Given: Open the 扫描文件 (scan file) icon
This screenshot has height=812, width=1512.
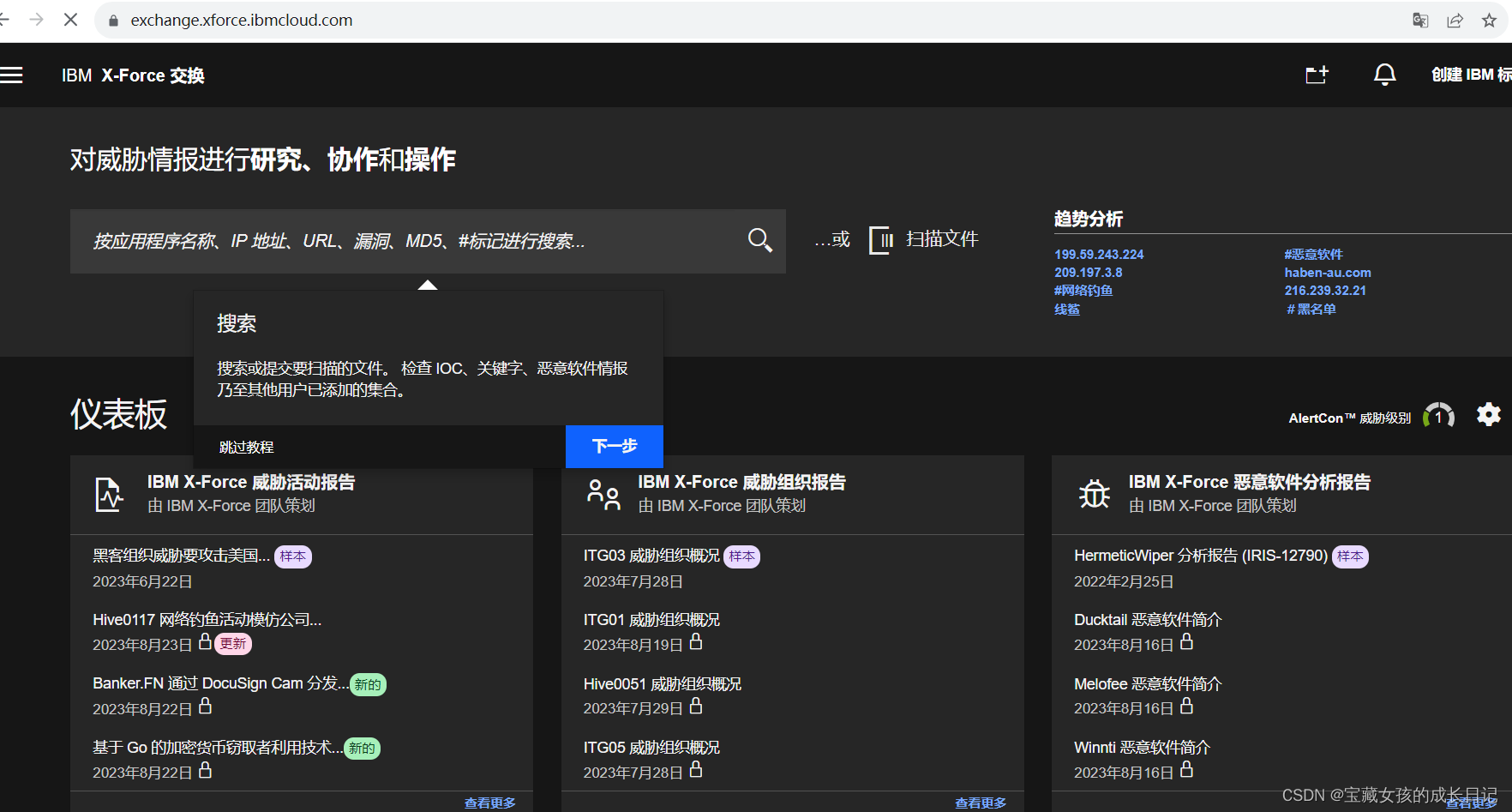Looking at the screenshot, I should tap(880, 239).
